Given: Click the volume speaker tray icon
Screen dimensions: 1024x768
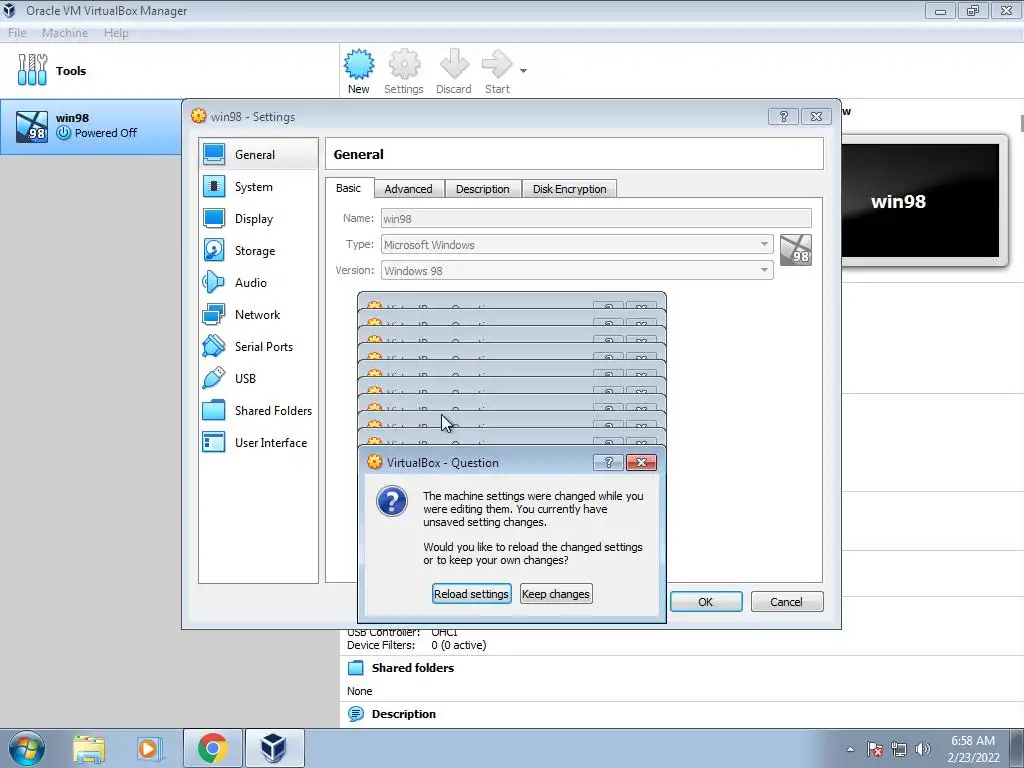Looking at the screenshot, I should pyautogui.click(x=922, y=749).
